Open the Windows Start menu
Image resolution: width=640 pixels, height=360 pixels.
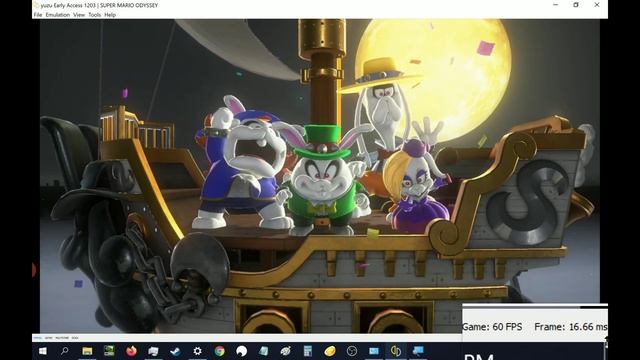tap(42, 351)
